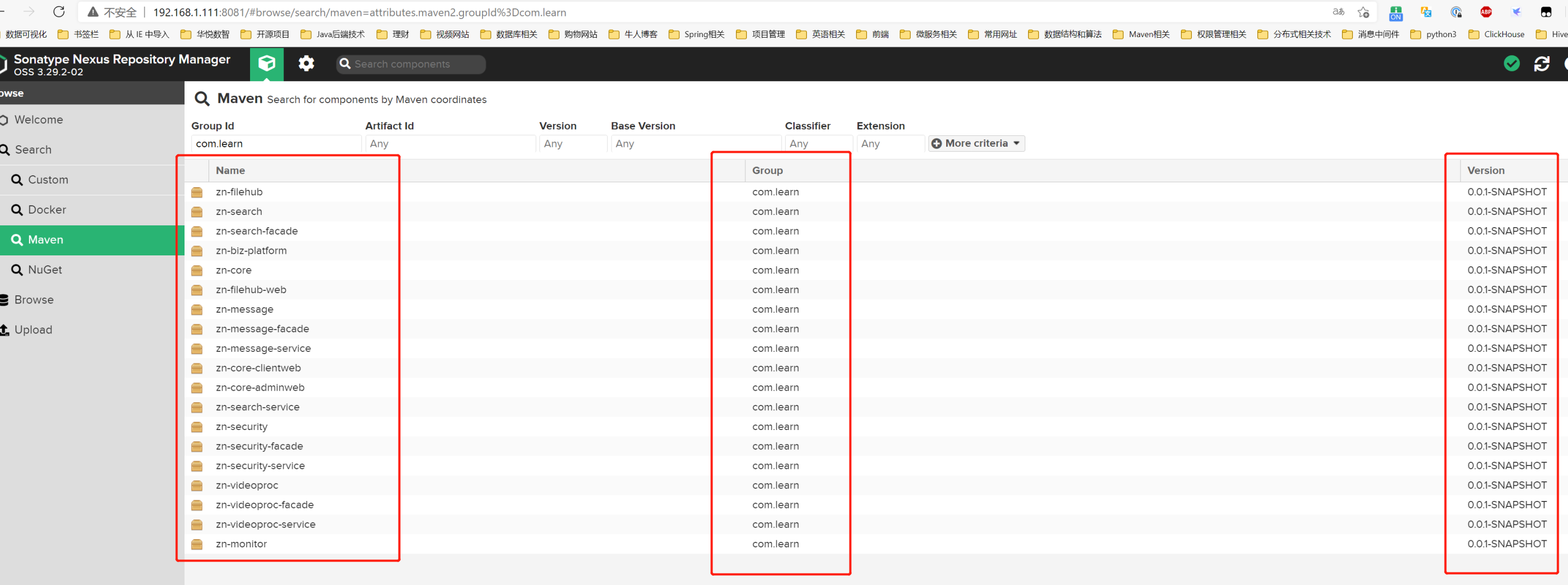Click the Artifact Id input field

450,144
